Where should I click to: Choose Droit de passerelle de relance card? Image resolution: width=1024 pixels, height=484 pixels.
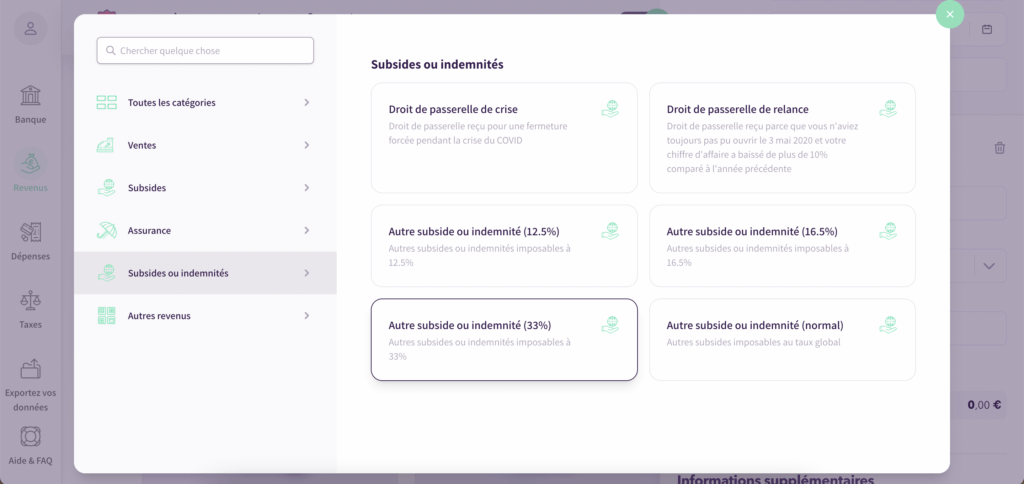(x=782, y=138)
